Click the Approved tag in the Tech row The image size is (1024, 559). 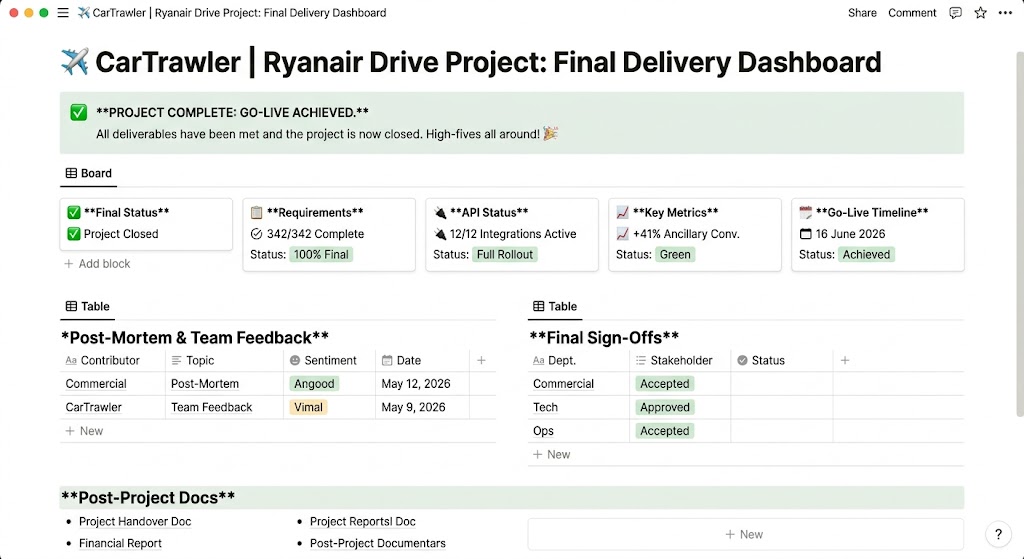pyautogui.click(x=665, y=407)
